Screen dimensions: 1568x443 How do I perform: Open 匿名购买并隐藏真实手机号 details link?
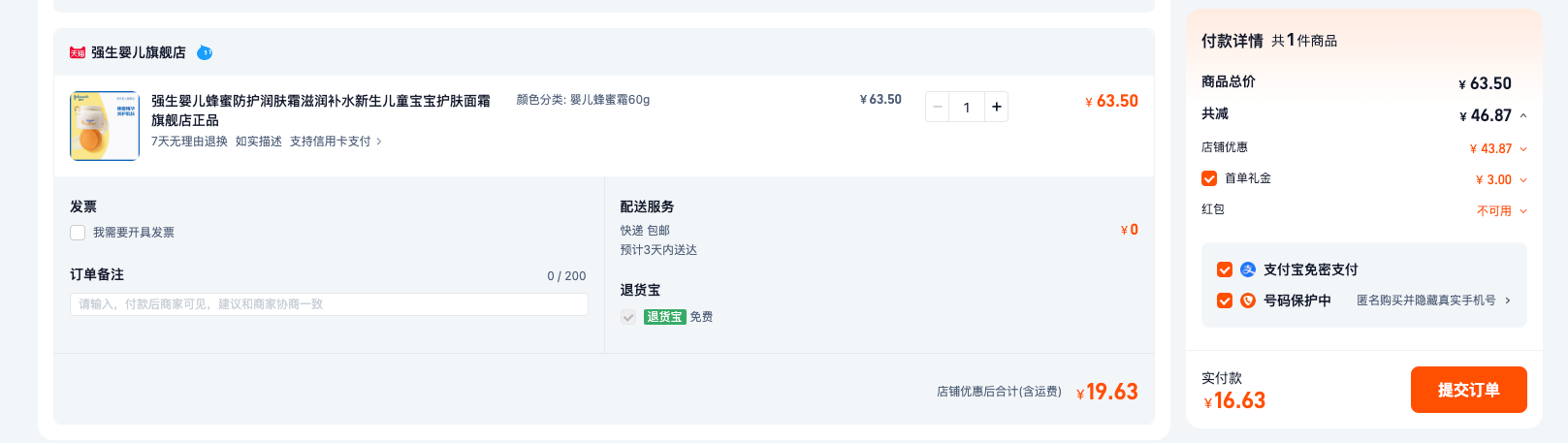[1433, 301]
